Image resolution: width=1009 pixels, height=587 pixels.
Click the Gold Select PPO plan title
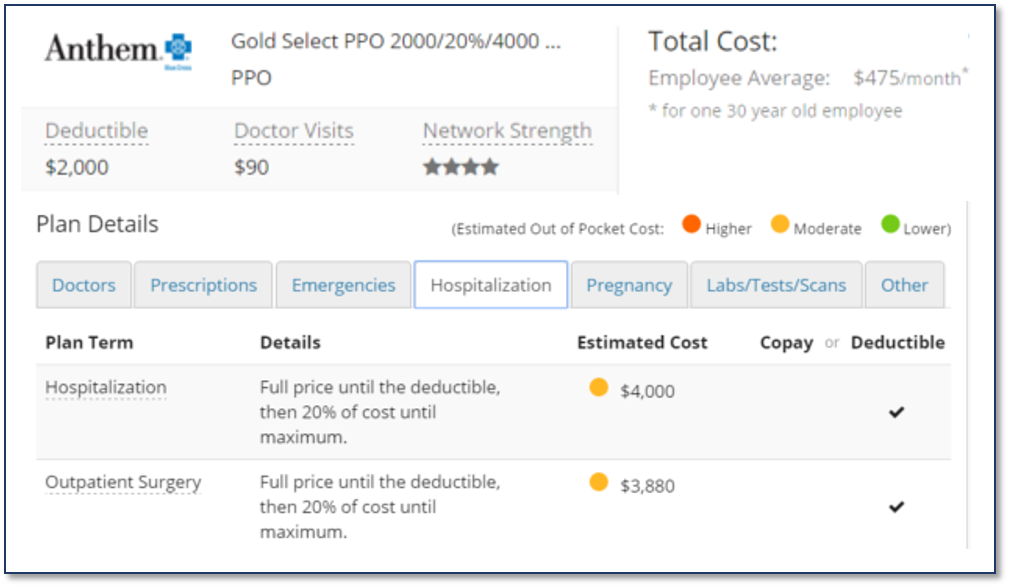pos(395,42)
